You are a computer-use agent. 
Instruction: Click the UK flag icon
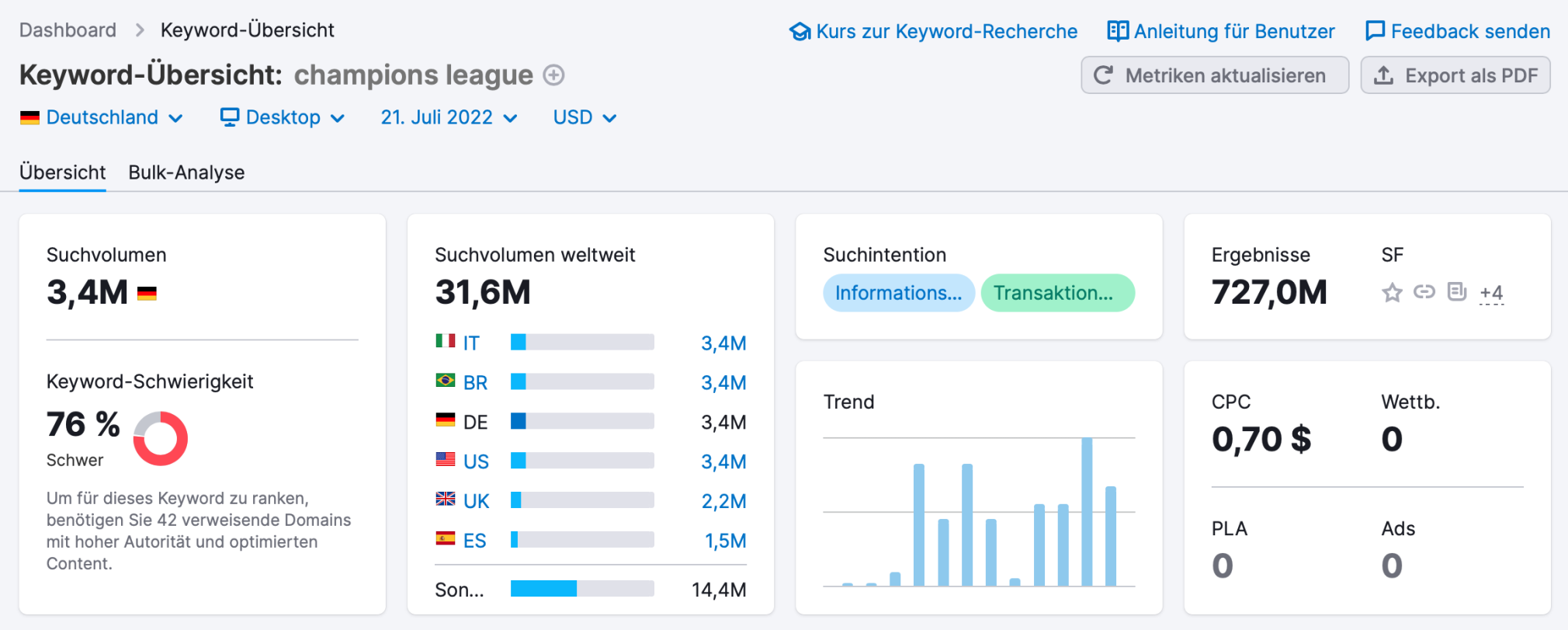click(446, 499)
